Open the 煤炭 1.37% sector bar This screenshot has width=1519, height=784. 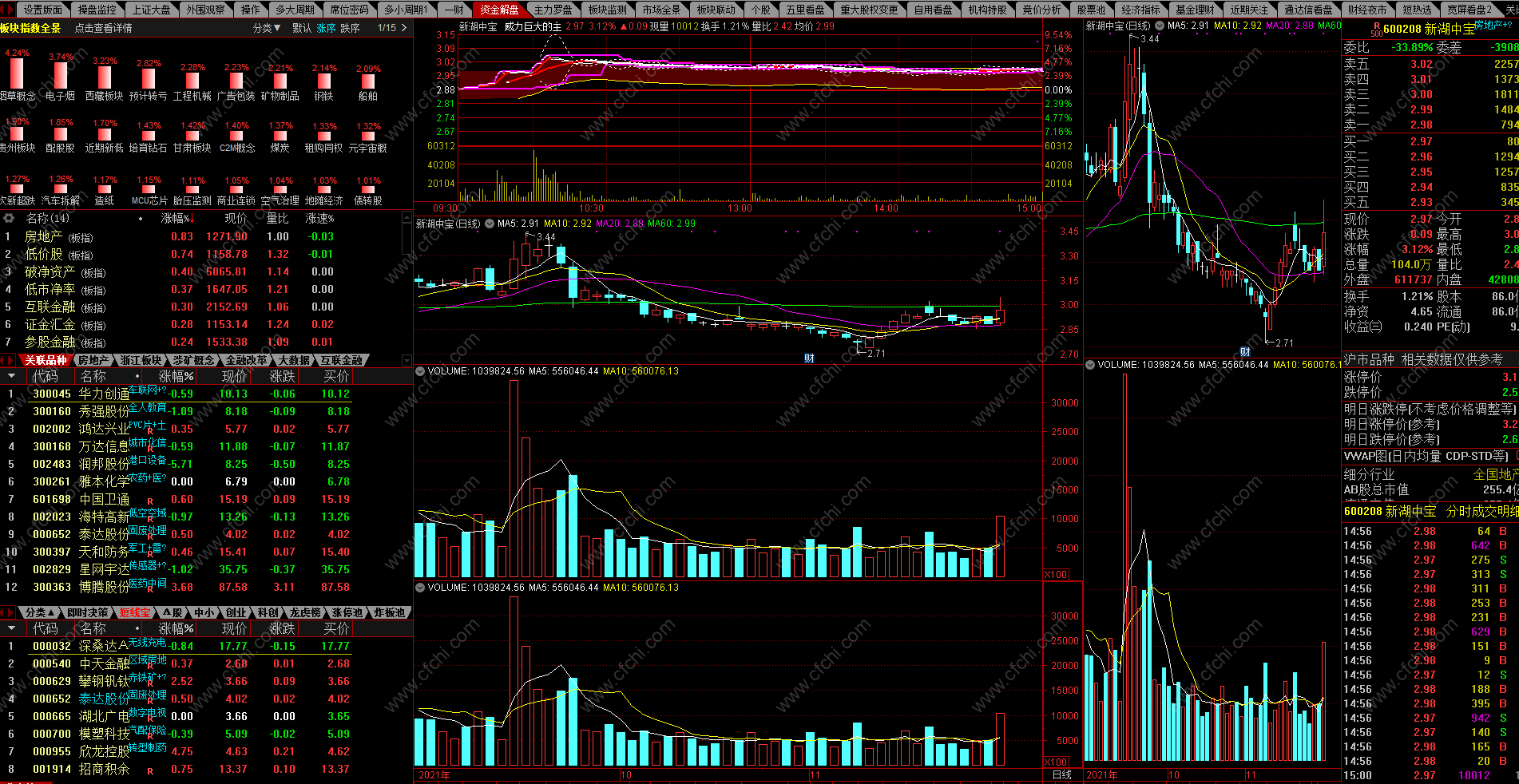click(x=280, y=136)
